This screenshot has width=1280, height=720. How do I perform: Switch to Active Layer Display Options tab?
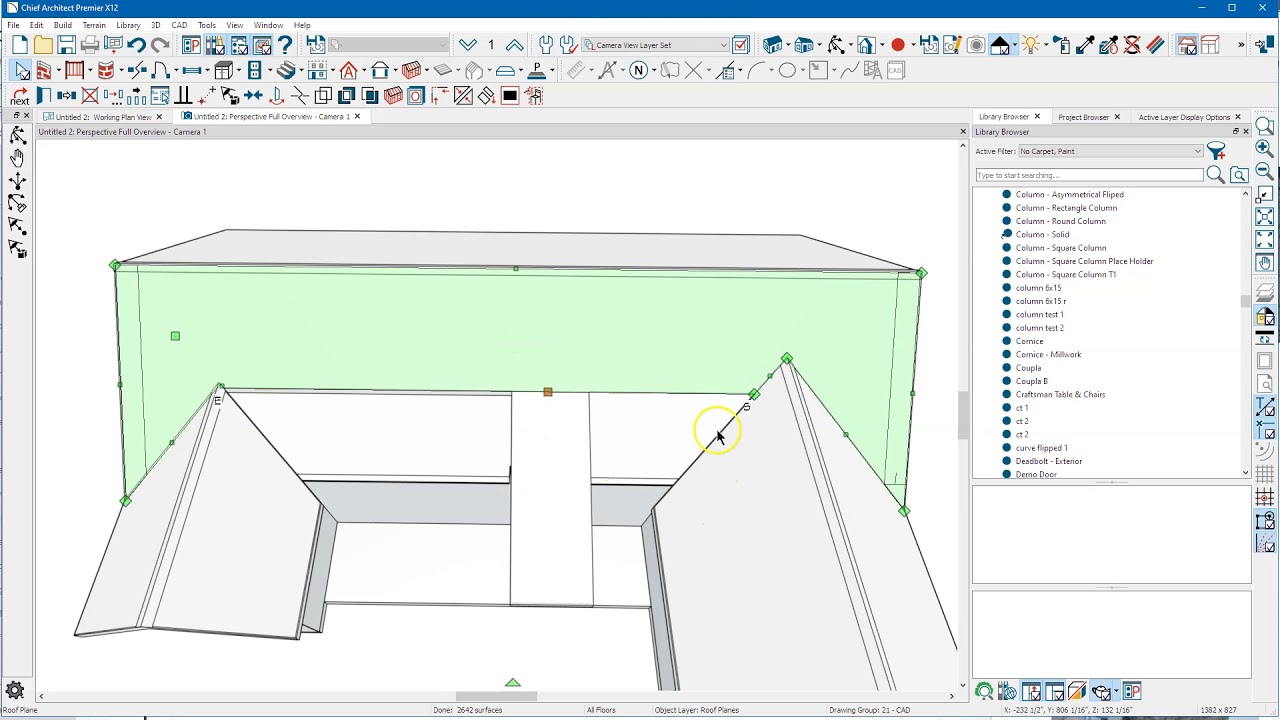tap(1184, 117)
